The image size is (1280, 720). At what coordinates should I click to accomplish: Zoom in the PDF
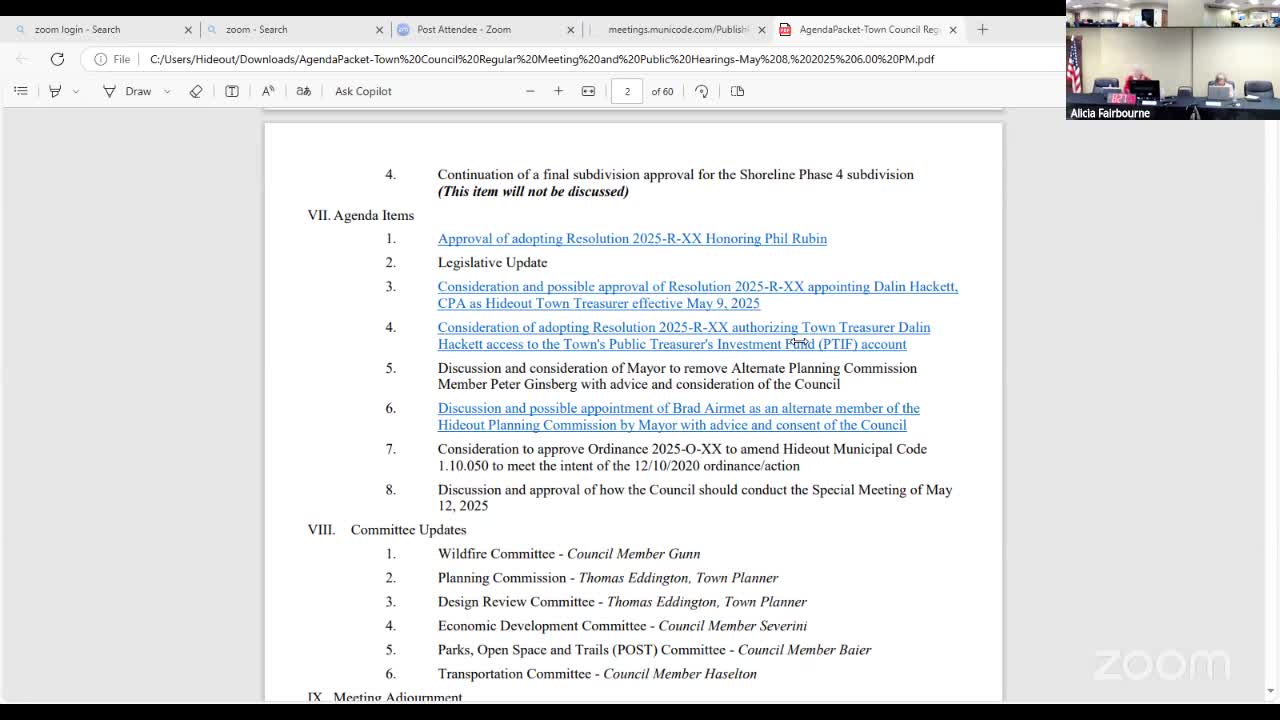(558, 91)
